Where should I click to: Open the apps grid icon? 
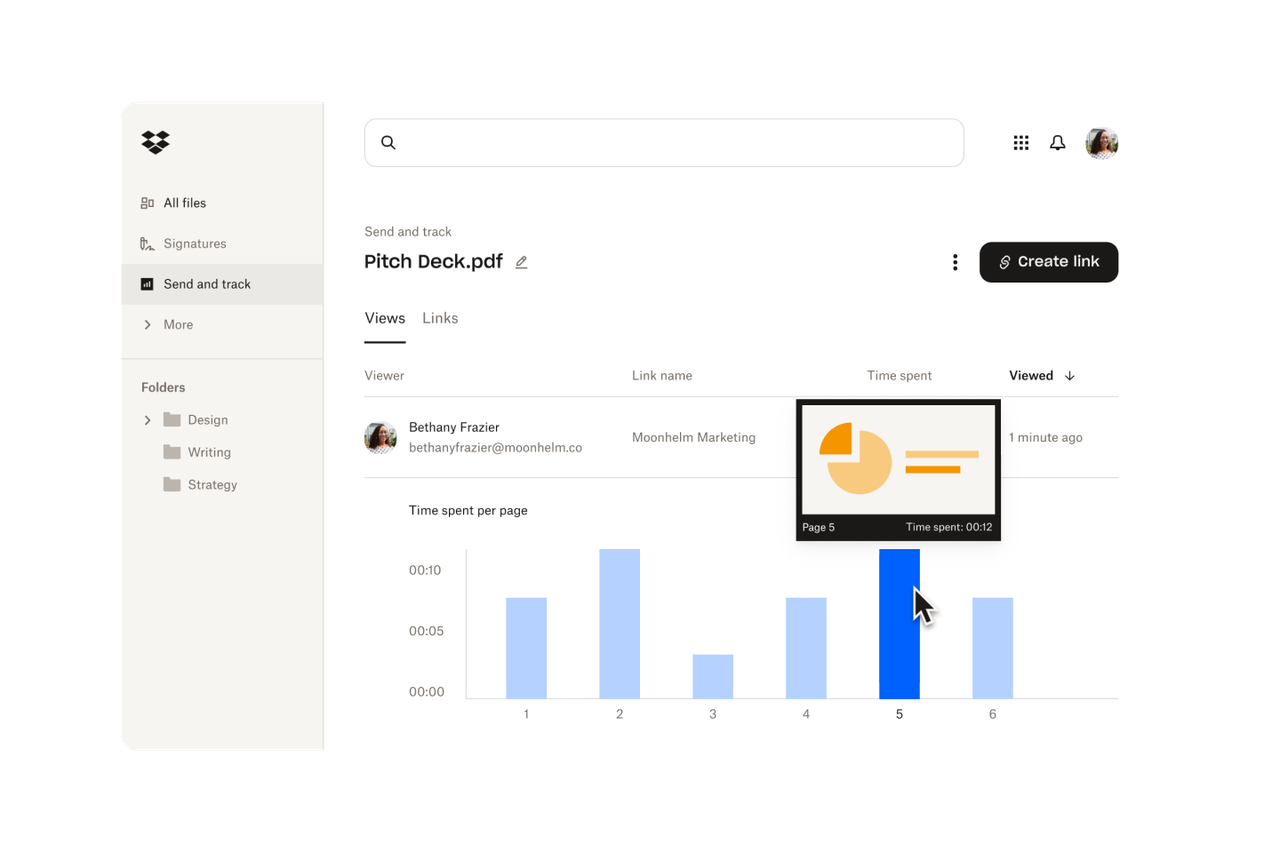coord(1021,143)
